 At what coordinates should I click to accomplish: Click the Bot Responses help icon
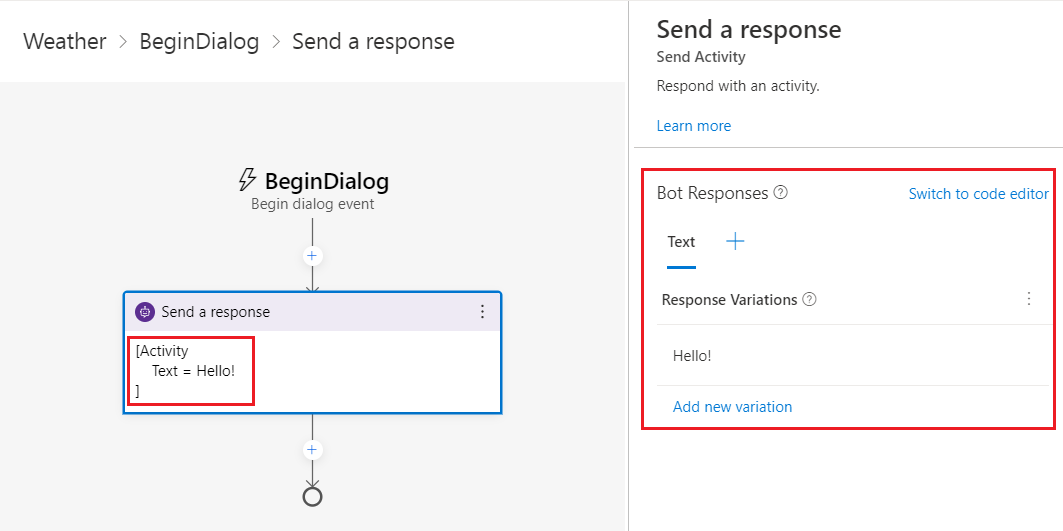(x=781, y=193)
